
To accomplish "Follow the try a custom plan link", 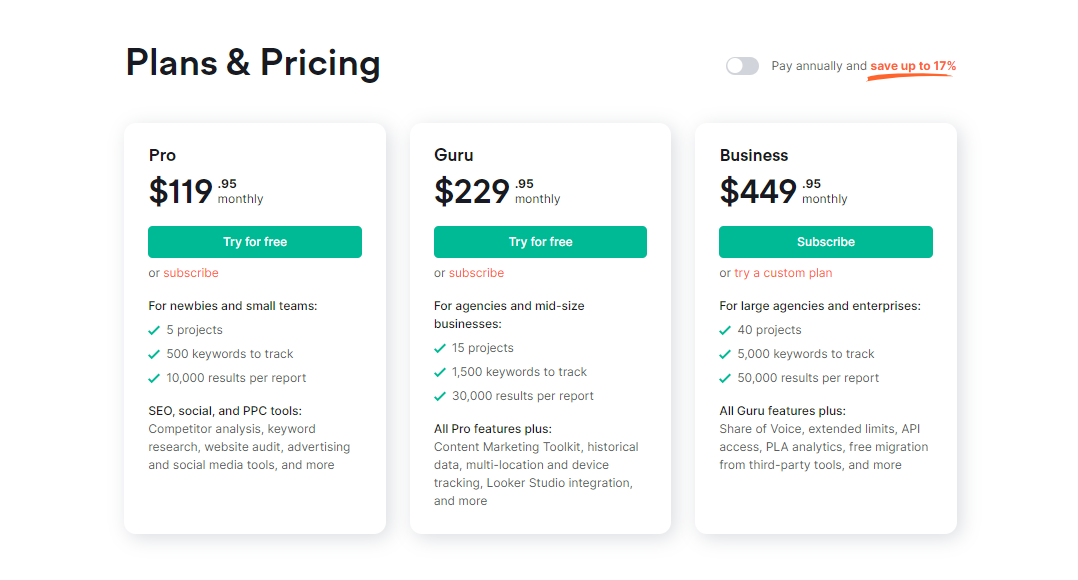I will (783, 273).
